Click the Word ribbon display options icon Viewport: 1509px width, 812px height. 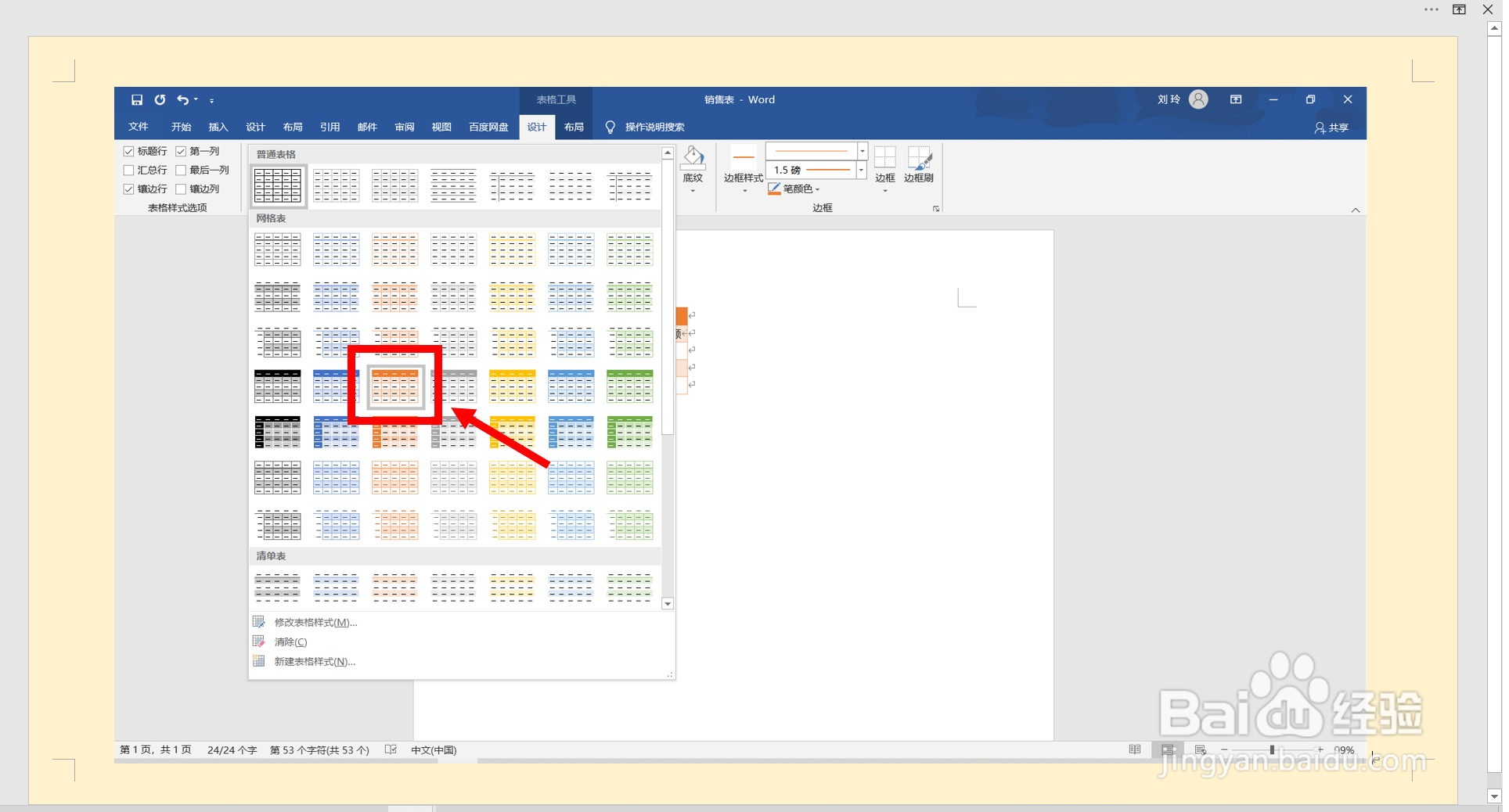tap(1236, 99)
